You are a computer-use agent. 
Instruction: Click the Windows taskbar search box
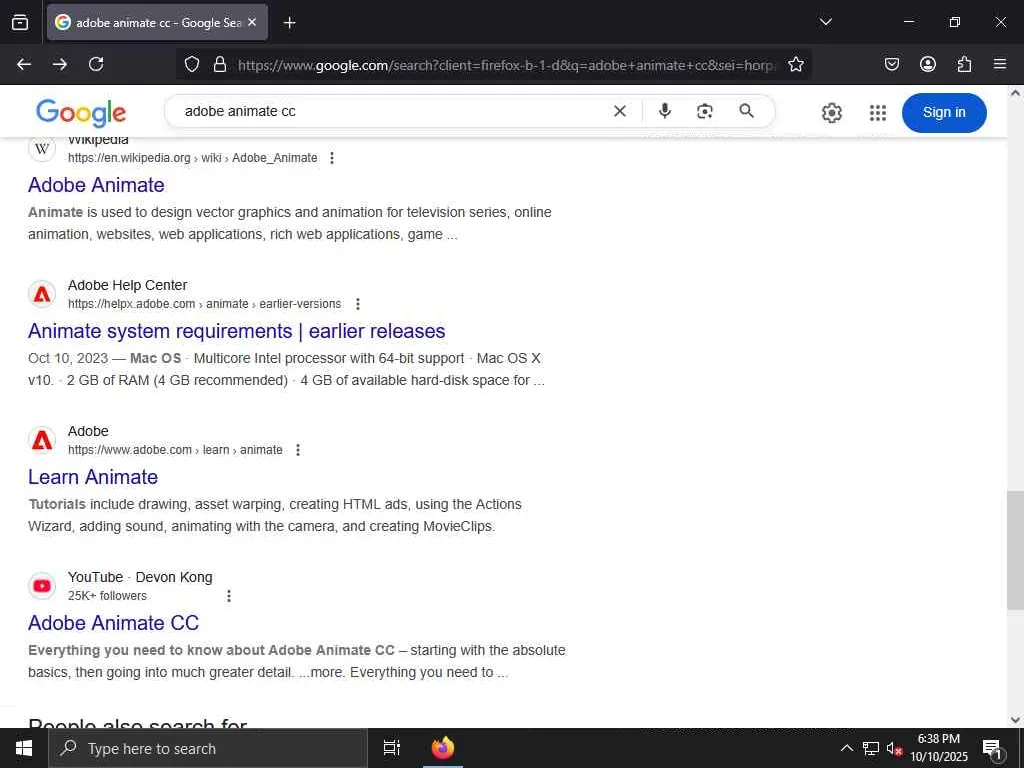208,748
